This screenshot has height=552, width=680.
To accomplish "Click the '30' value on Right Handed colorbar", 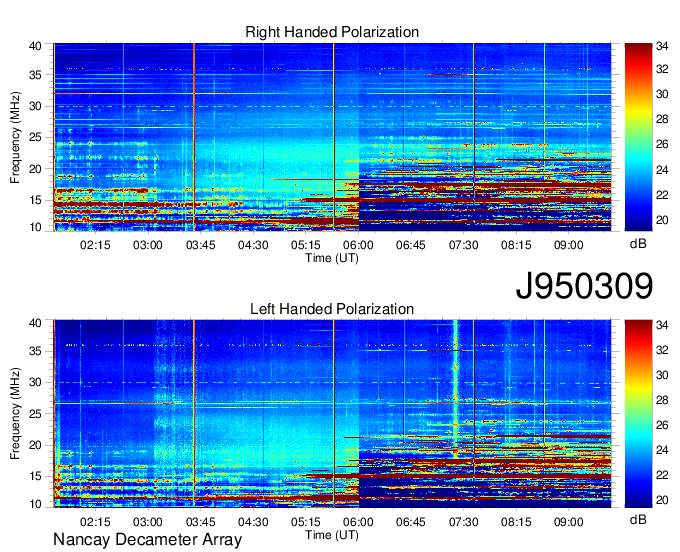I will [x=662, y=94].
